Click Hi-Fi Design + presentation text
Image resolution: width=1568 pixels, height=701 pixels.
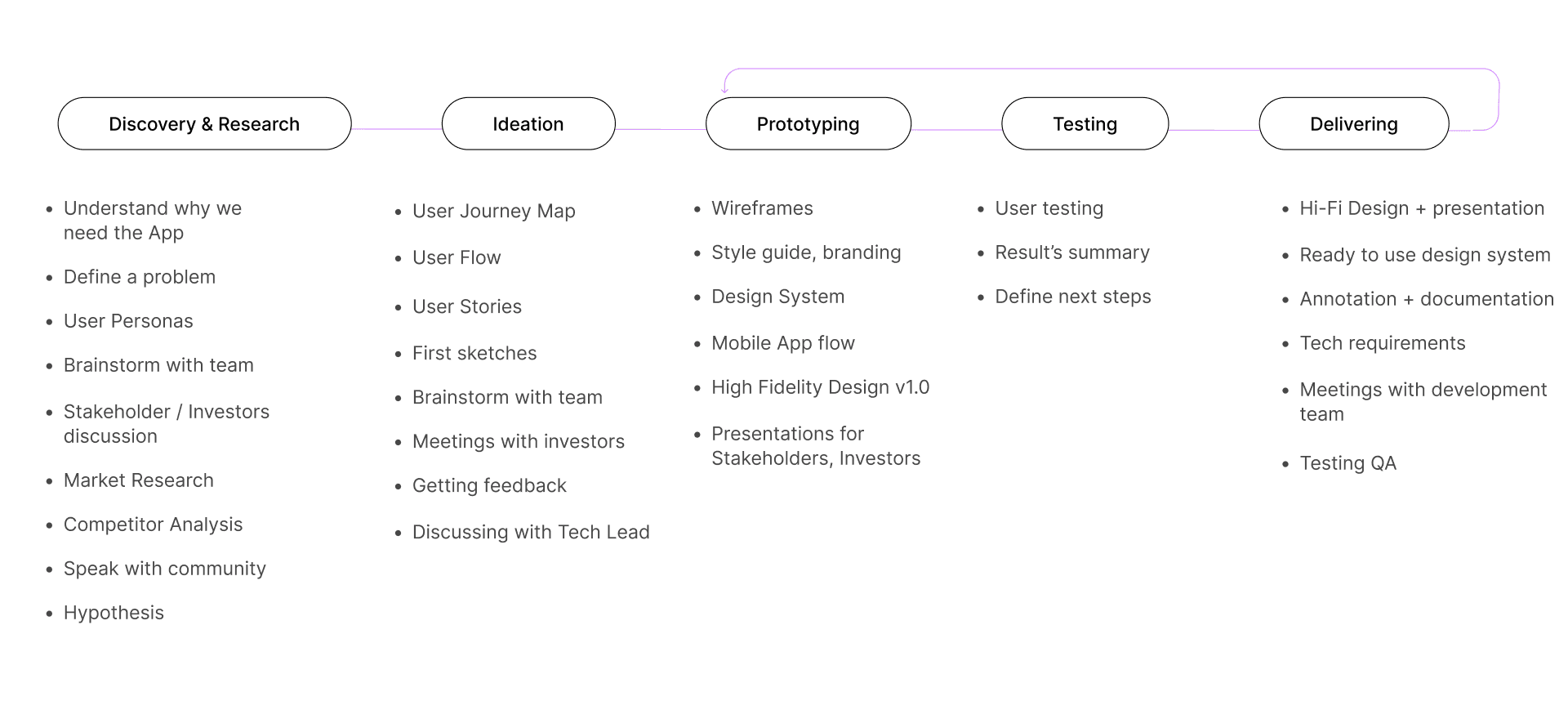[x=1422, y=208]
